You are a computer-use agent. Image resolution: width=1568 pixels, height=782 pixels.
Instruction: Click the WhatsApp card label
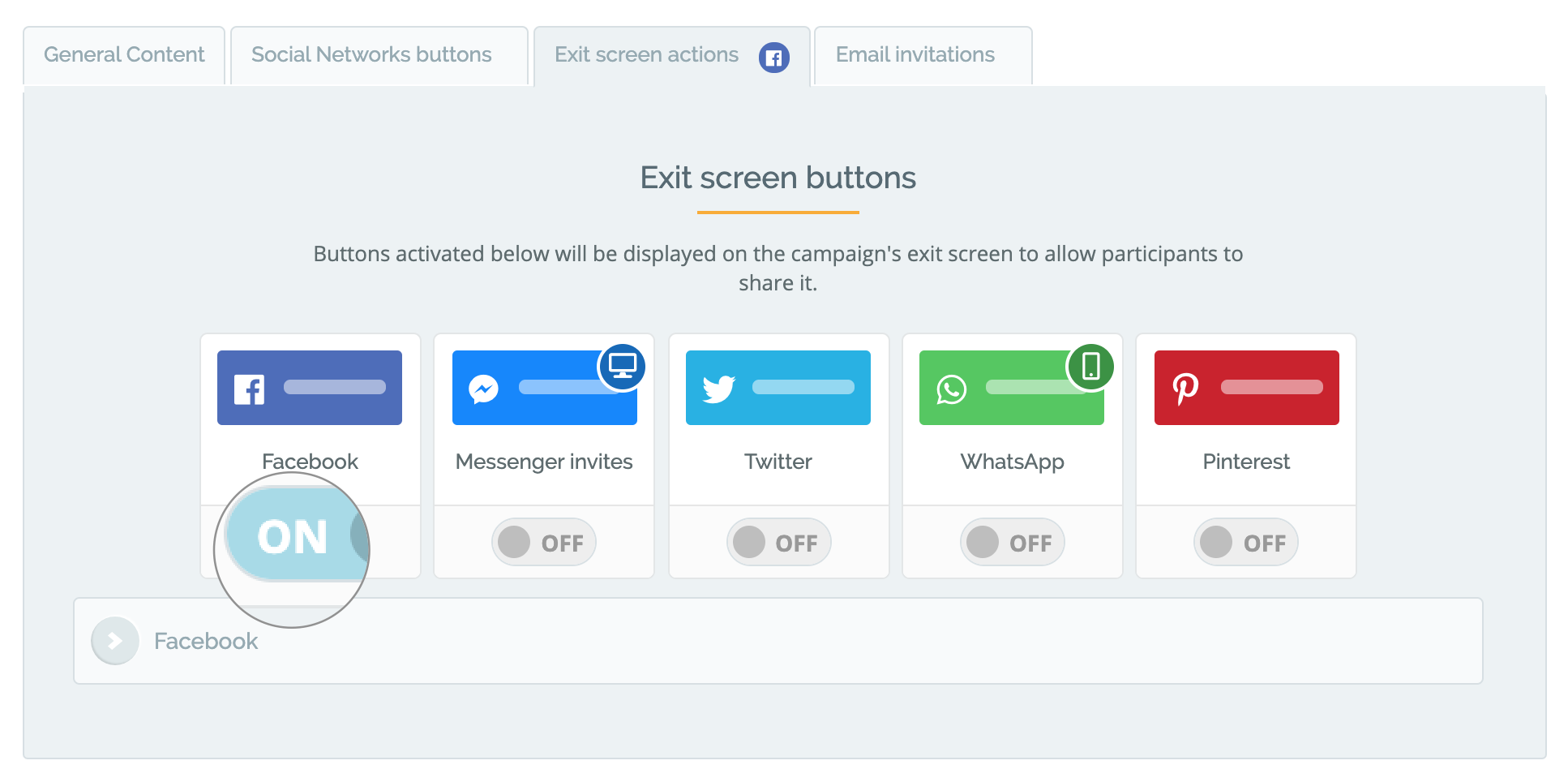pyautogui.click(x=1012, y=462)
